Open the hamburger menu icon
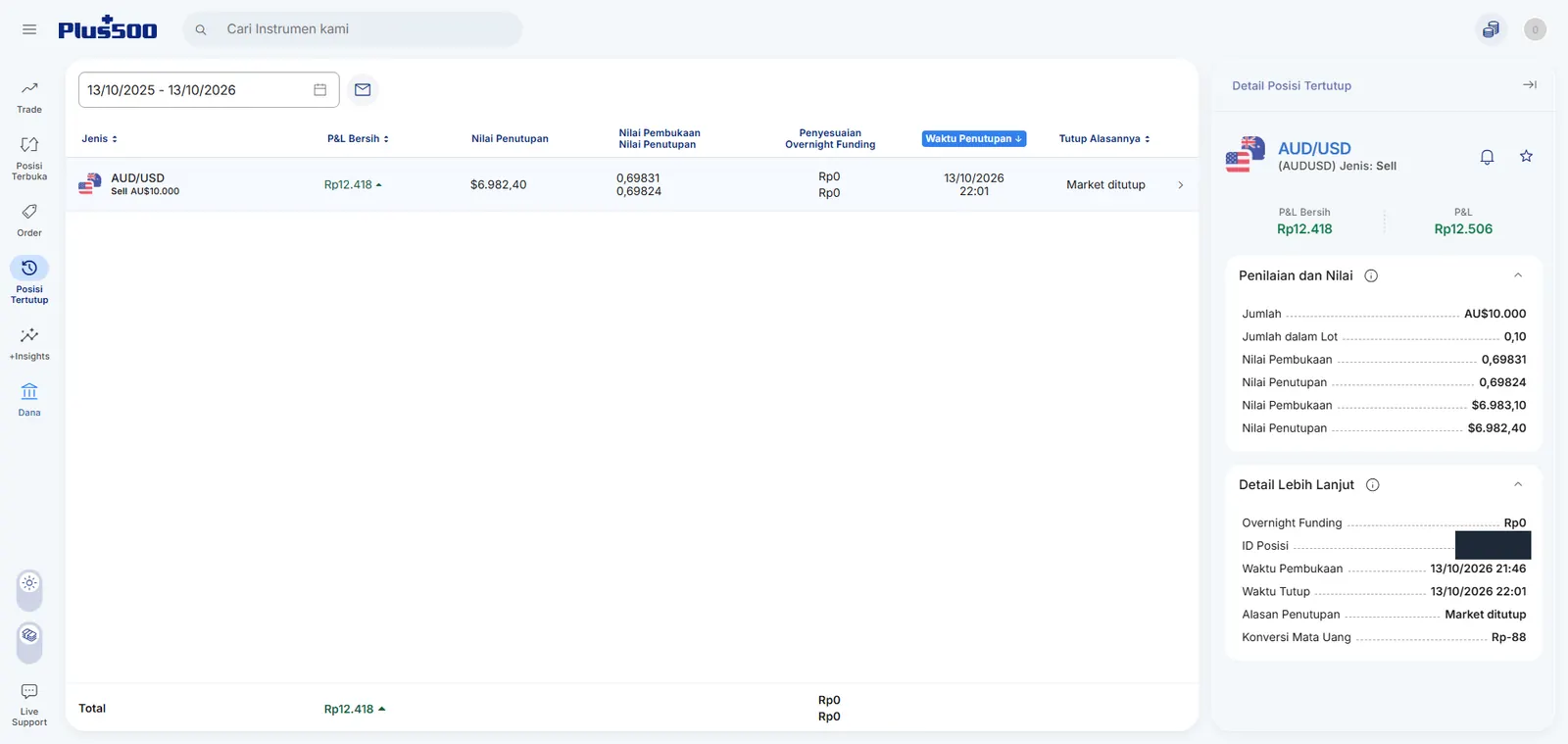The height and width of the screenshot is (744, 1568). click(x=29, y=29)
